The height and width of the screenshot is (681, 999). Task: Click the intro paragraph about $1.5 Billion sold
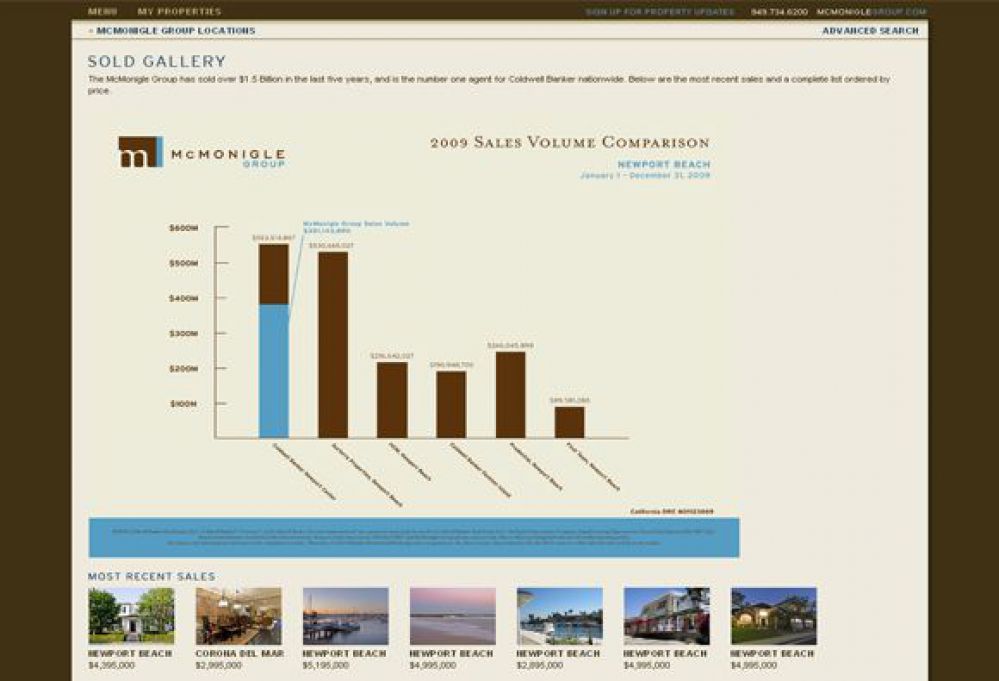[489, 85]
